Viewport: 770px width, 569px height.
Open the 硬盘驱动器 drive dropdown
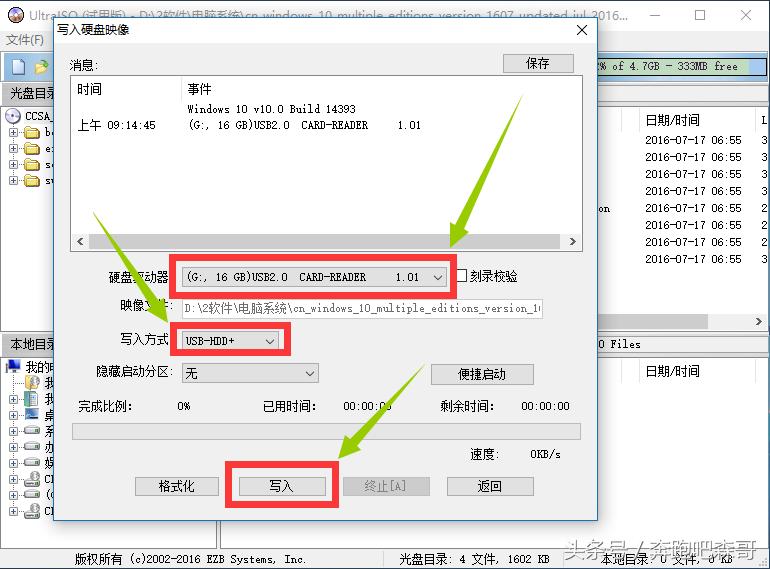click(314, 277)
